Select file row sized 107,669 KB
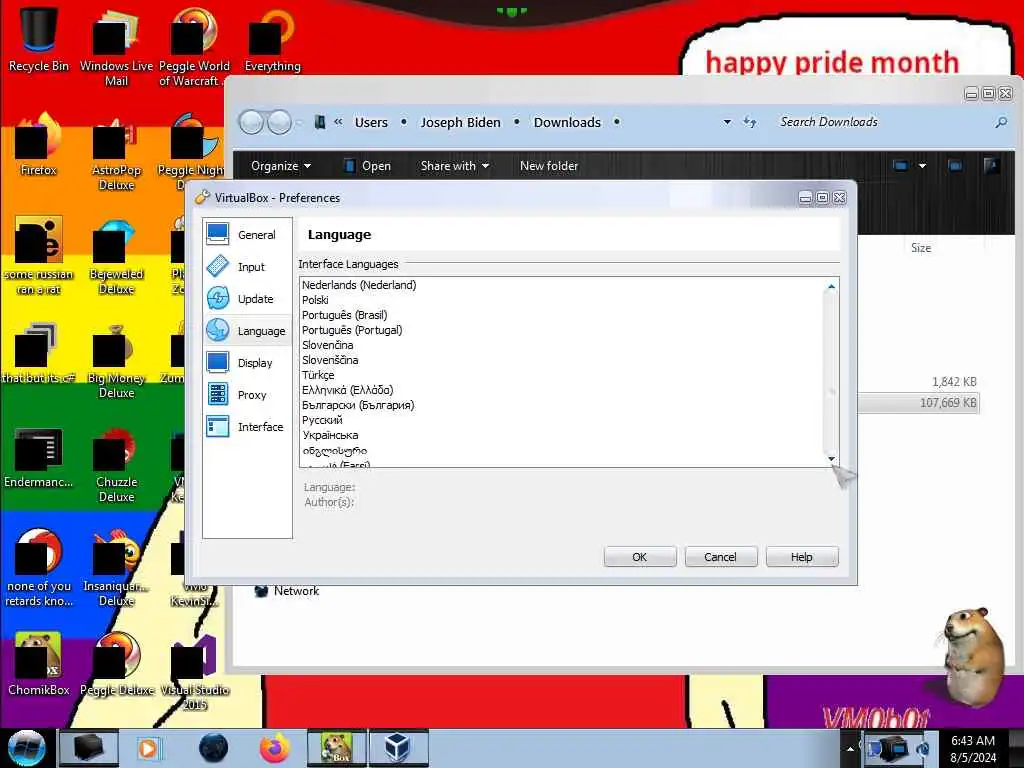 point(918,403)
